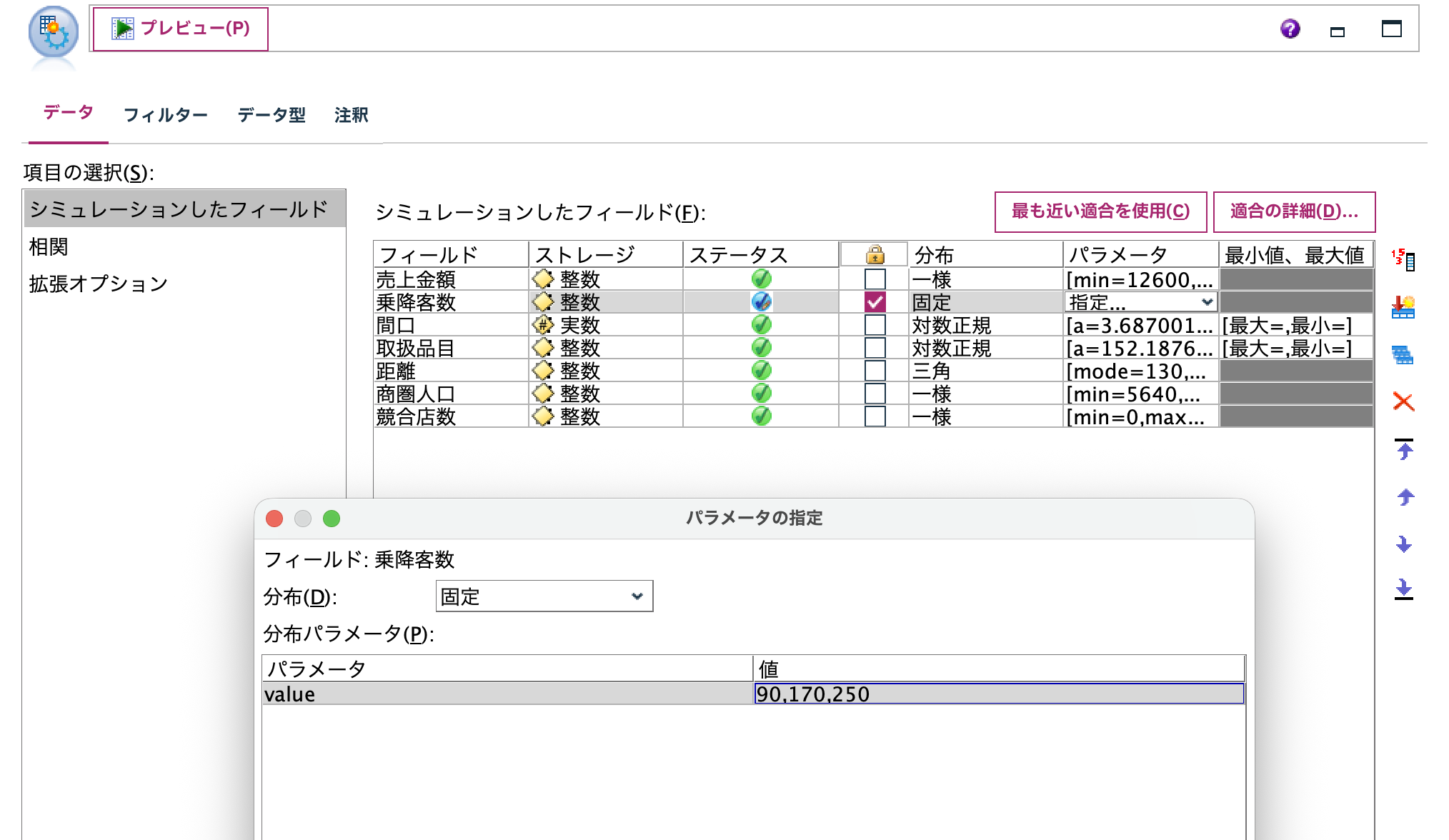The width and height of the screenshot is (1449, 840).
Task: Move field down one row via arrow icon
Action: 1403,544
